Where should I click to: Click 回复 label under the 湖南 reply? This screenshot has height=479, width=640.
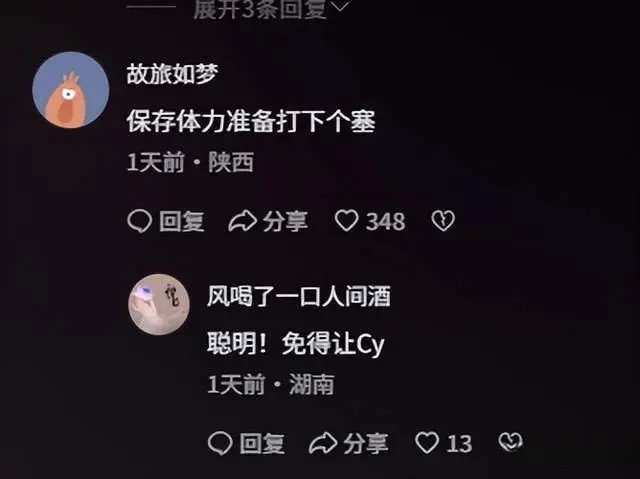[x=262, y=444]
